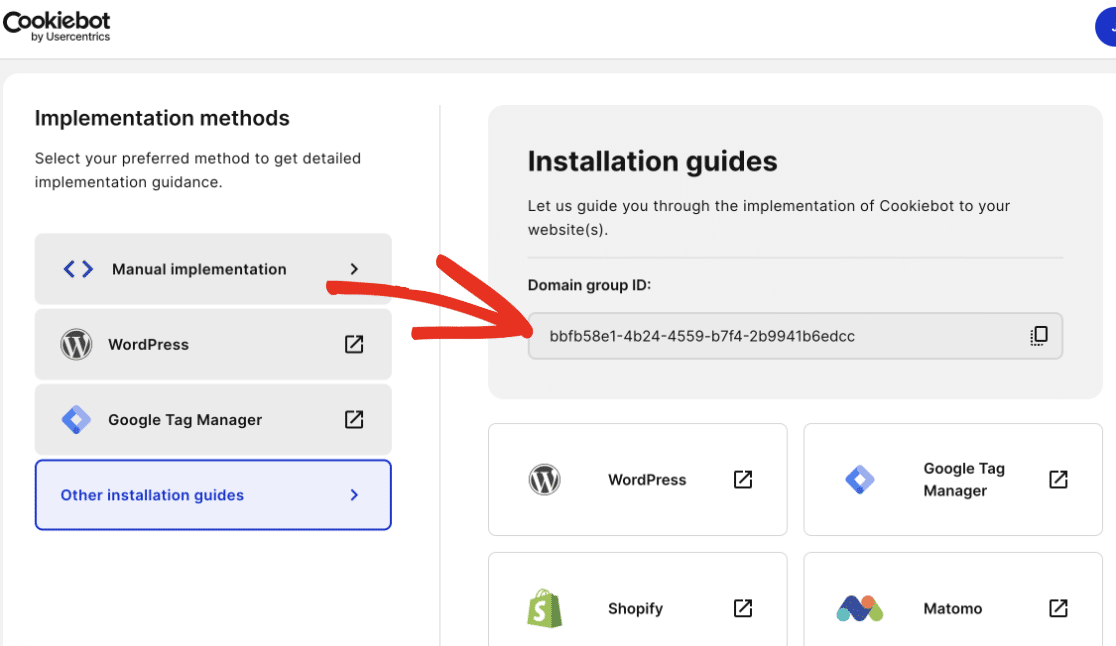Click WordPress logo in installation guides card
The image size is (1116, 646).
click(x=544, y=480)
